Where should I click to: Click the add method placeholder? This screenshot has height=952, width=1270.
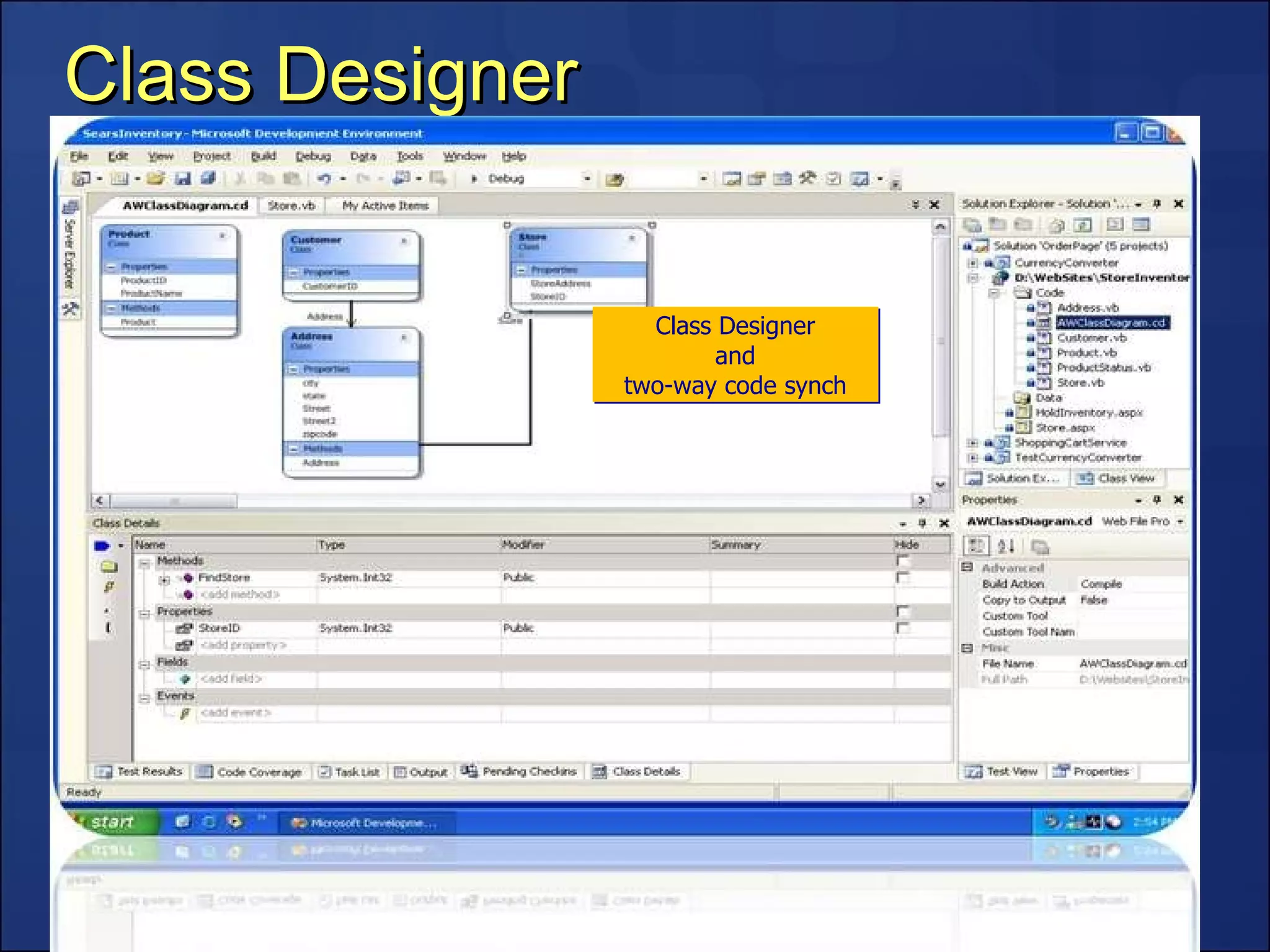[x=240, y=595]
